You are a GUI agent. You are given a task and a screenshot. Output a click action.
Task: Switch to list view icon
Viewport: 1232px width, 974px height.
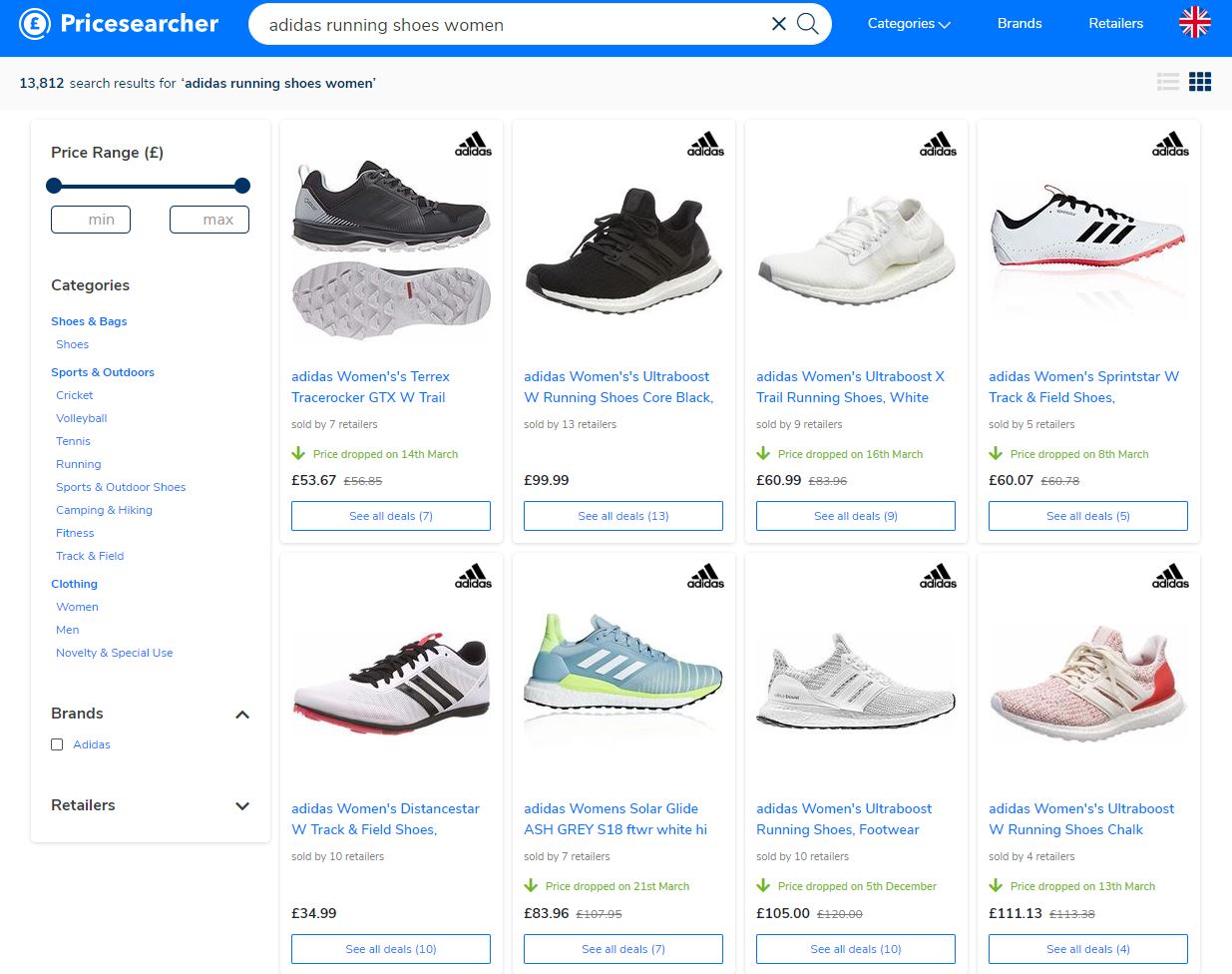click(1168, 82)
